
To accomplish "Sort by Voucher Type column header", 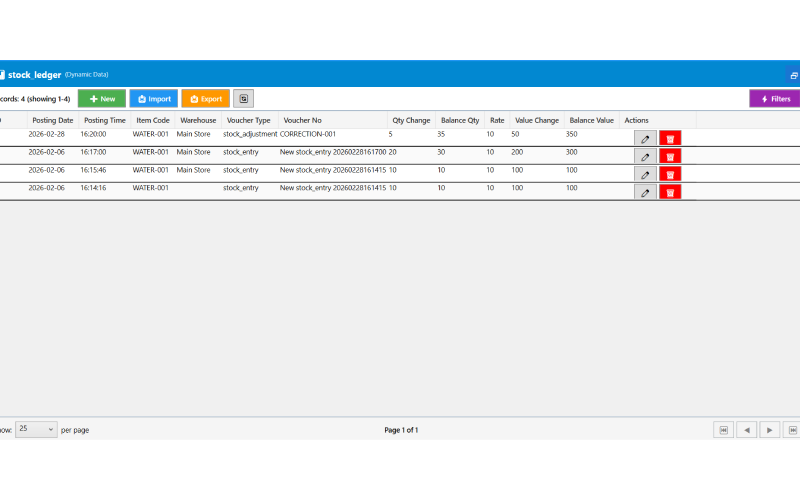I will [x=248, y=120].
